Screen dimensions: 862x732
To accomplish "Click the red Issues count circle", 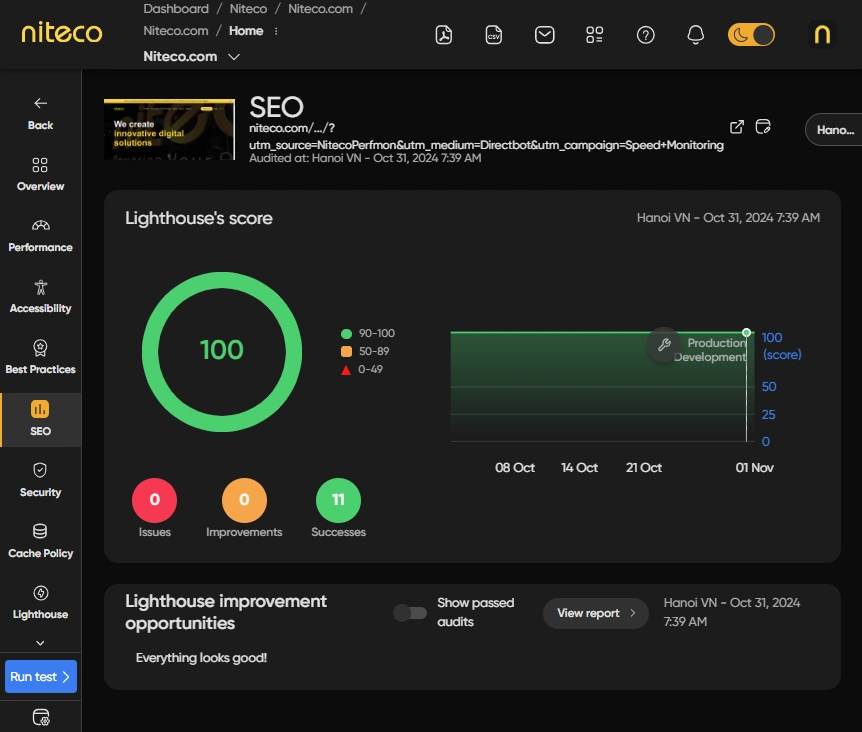I will (x=154, y=500).
